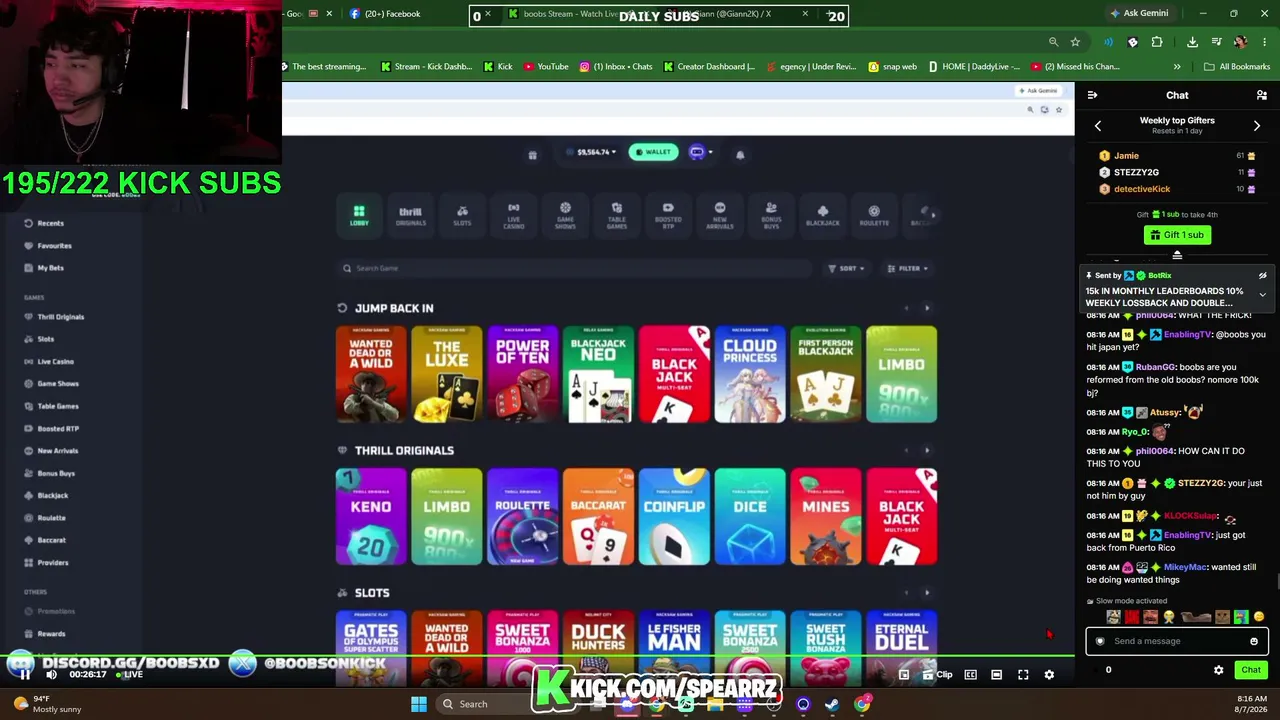Enter fullscreen on the stream player
The height and width of the screenshot is (720, 1280).
pos(1023,675)
